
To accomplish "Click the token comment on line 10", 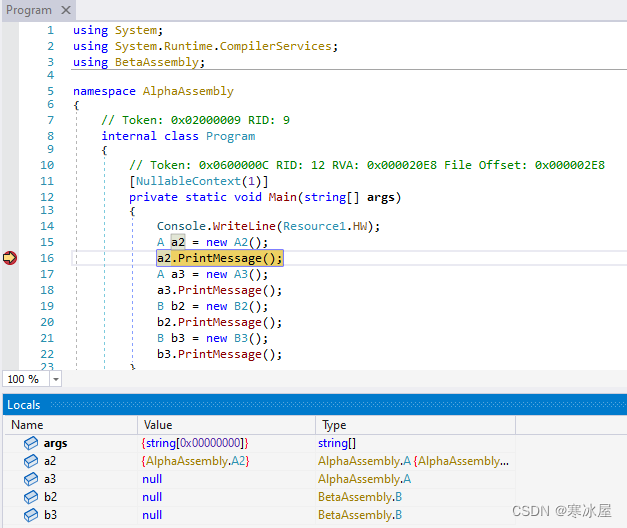I will point(367,165).
